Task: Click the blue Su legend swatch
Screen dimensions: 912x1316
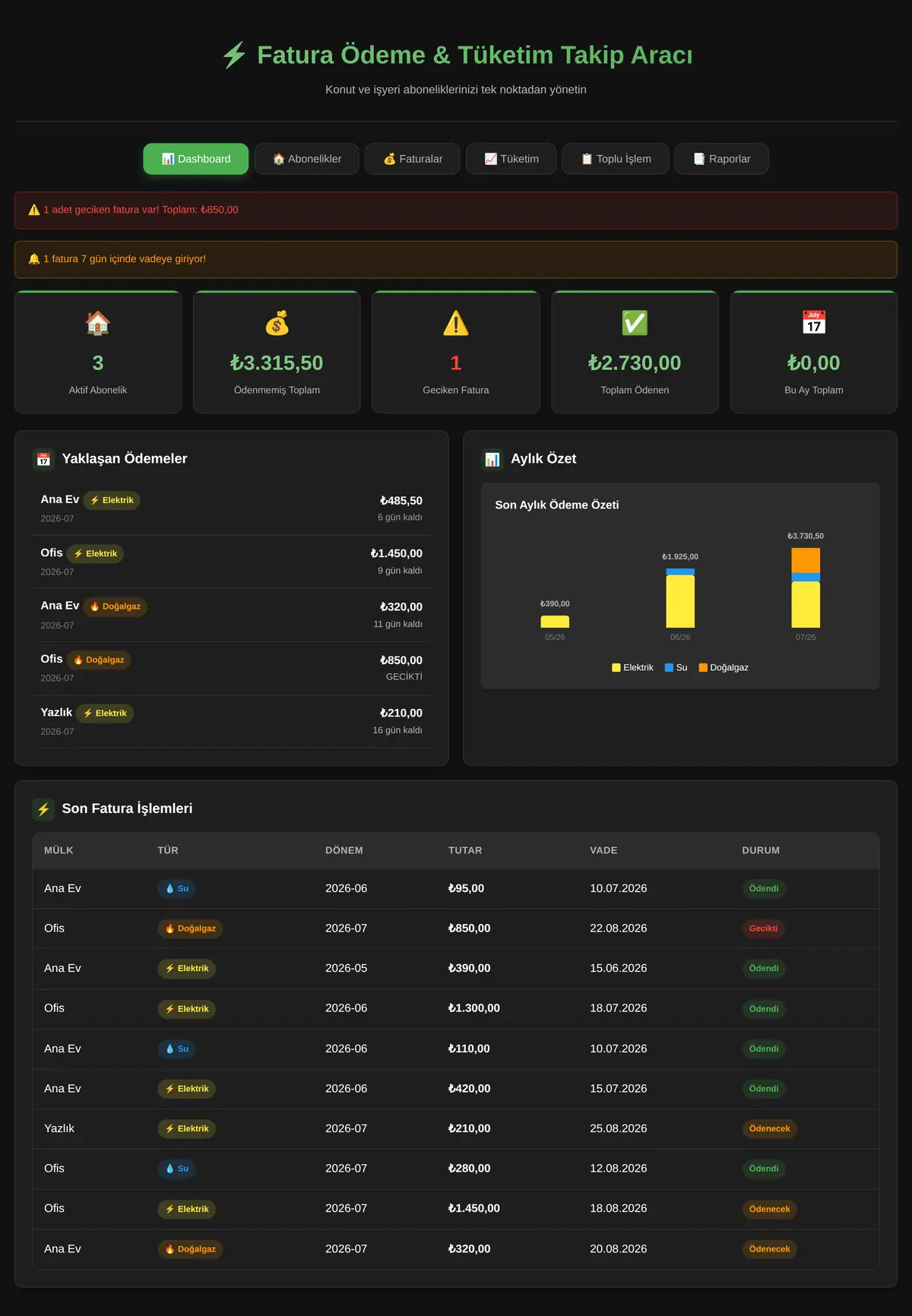Action: (x=669, y=668)
